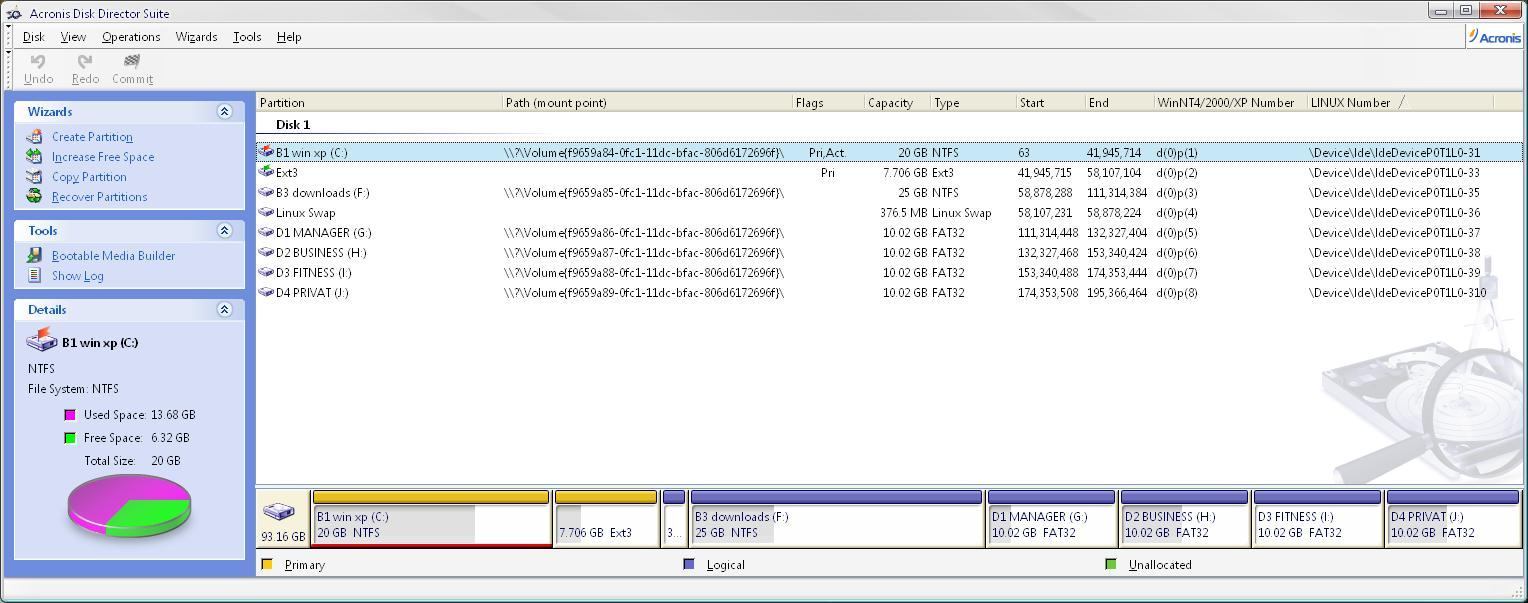Click the green Free Space swatch
This screenshot has width=1528, height=603.
[70, 437]
